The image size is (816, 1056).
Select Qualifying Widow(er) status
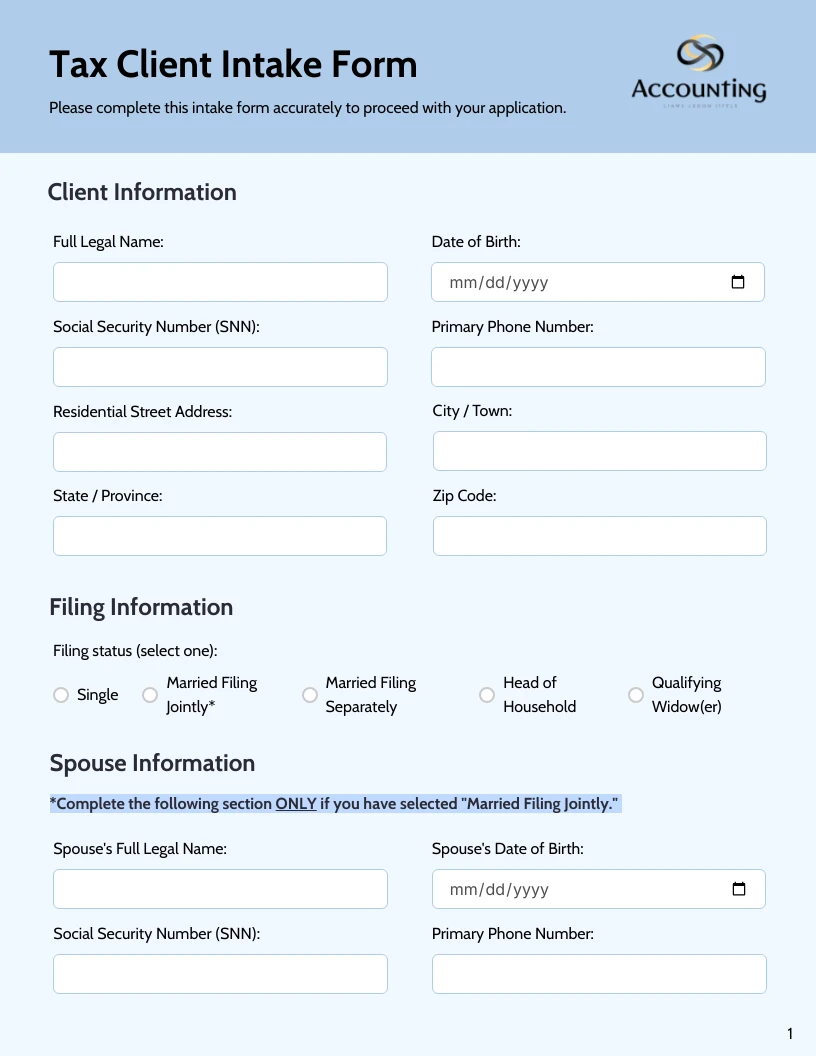click(636, 694)
